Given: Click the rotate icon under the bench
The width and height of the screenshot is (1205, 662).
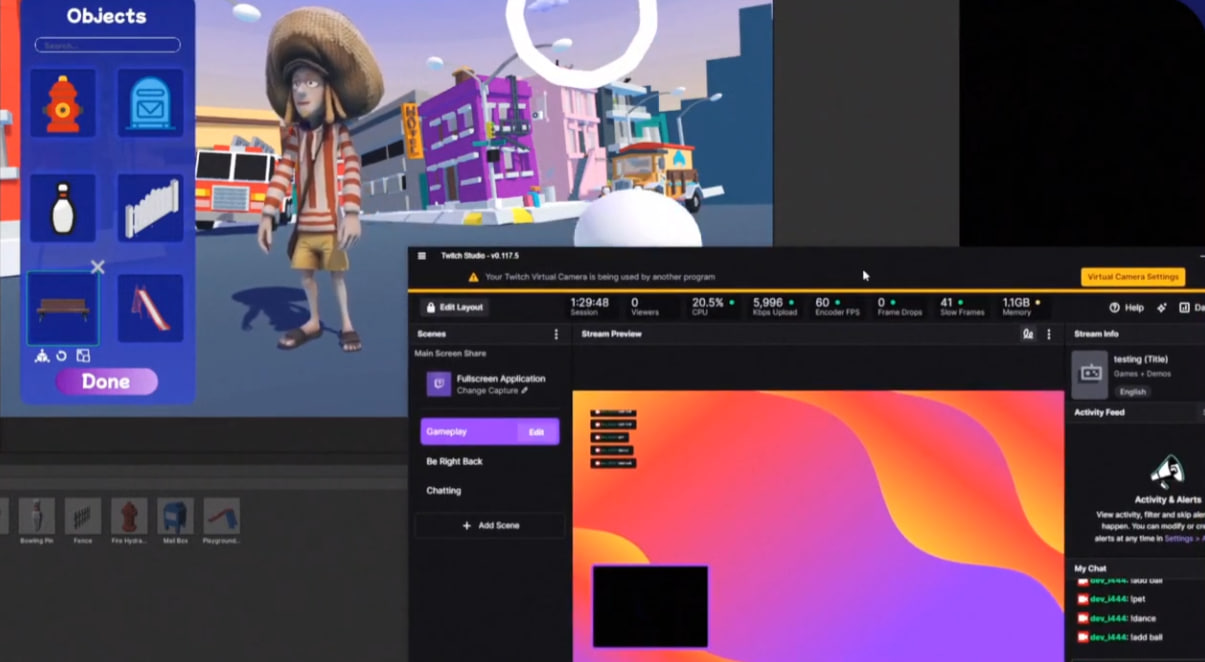Looking at the screenshot, I should [x=62, y=356].
